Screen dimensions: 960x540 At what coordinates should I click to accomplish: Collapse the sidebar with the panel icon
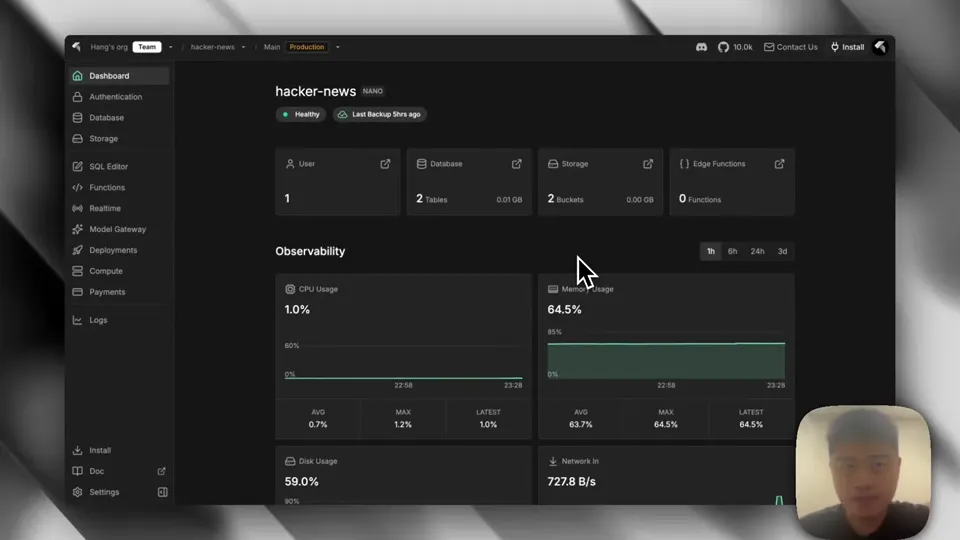[x=162, y=492]
